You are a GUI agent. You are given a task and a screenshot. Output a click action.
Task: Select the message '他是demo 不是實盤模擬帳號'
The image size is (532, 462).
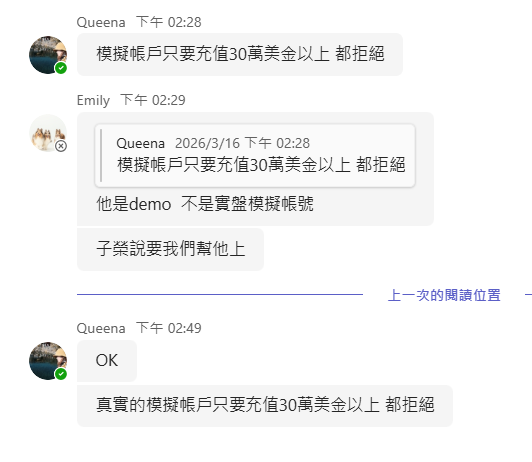coord(205,204)
